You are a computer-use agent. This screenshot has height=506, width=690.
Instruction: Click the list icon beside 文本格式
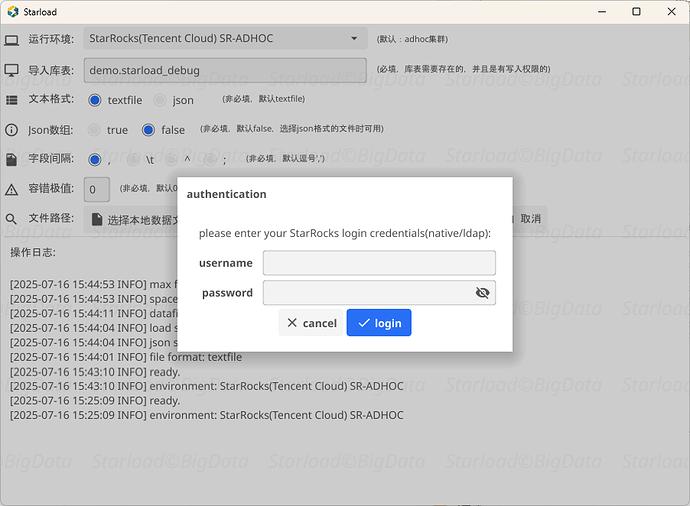point(11,100)
